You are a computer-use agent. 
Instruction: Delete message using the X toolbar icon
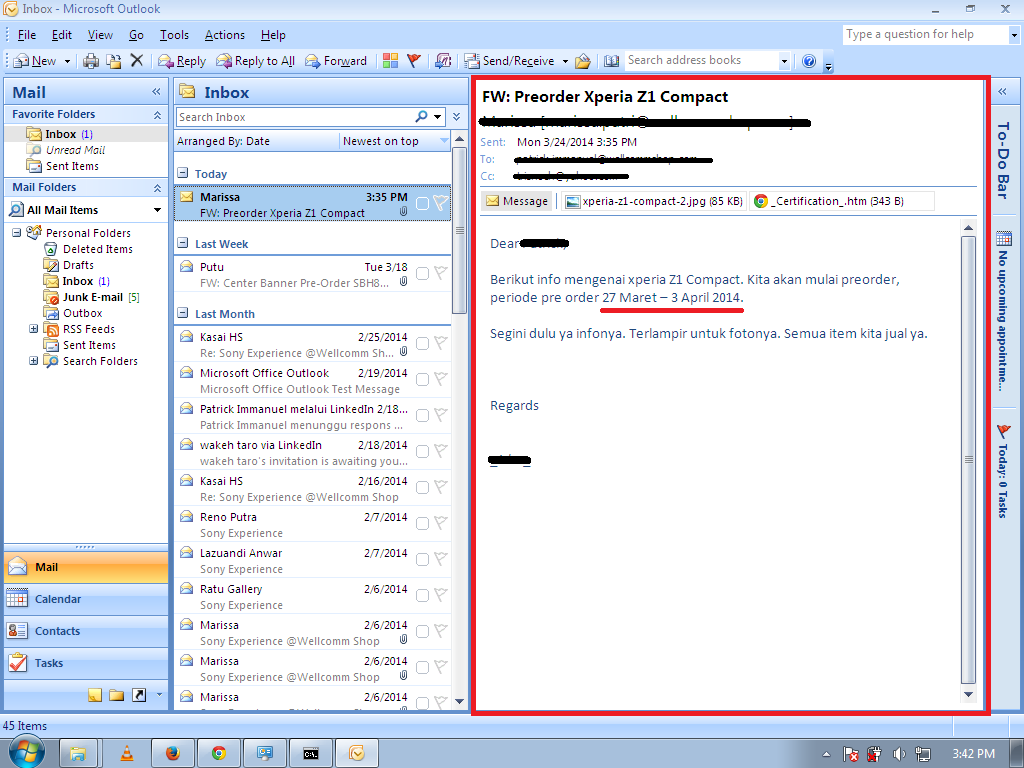point(136,61)
